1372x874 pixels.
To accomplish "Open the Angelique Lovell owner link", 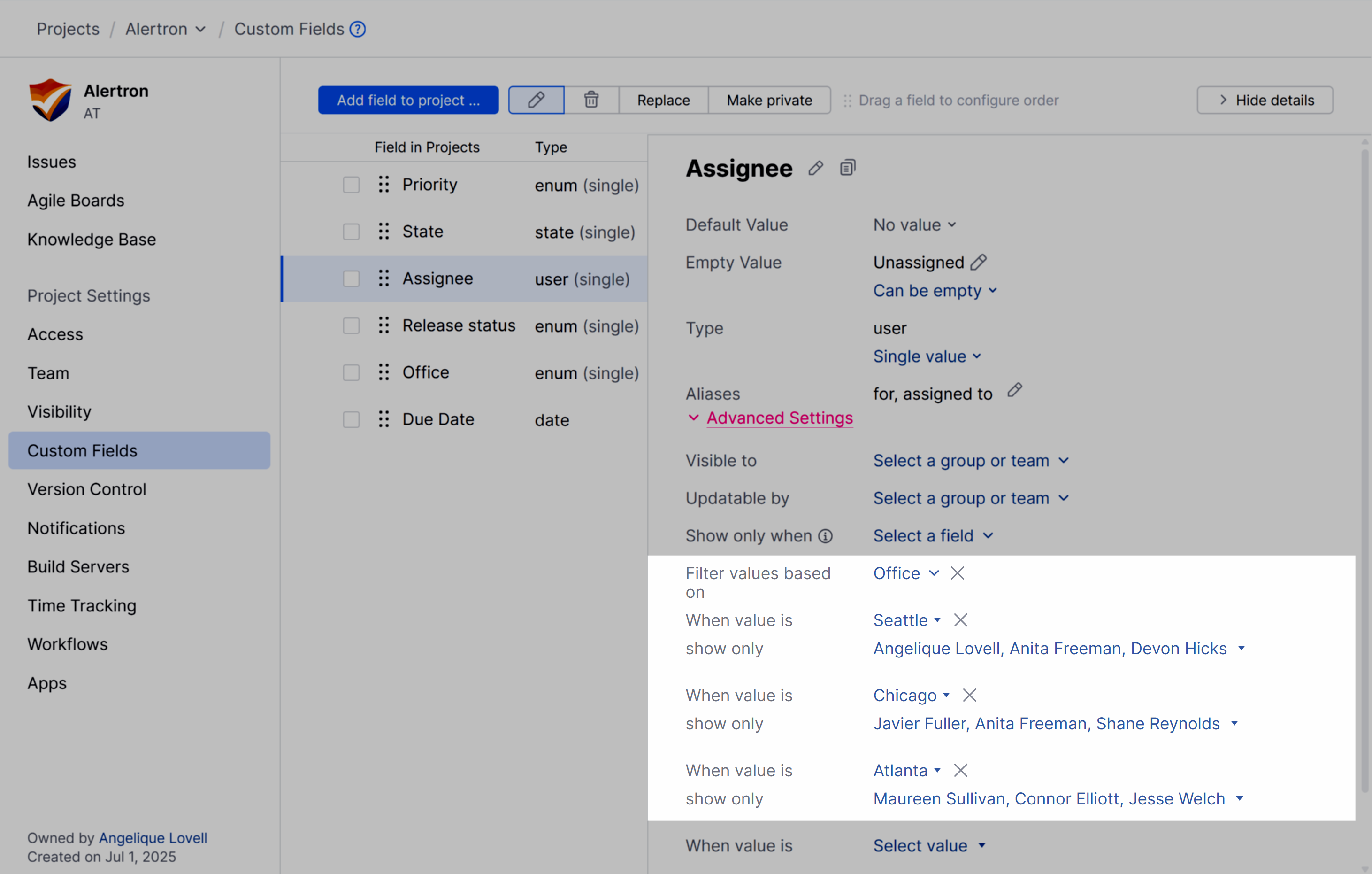I will pos(153,837).
